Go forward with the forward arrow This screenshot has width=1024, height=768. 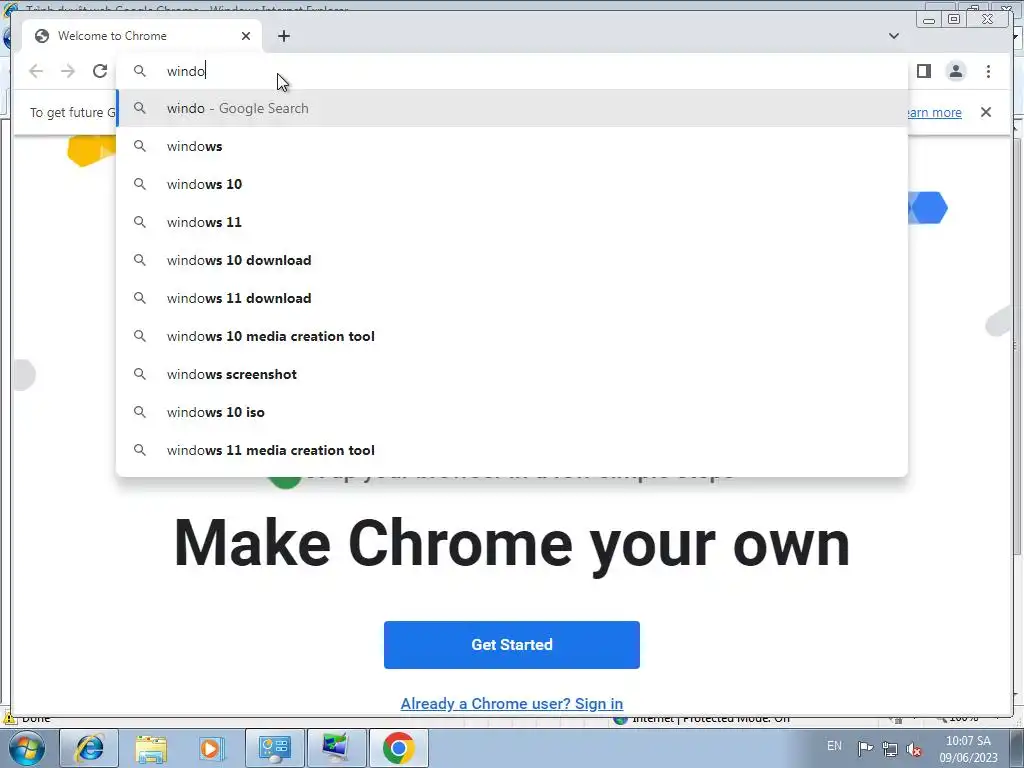[x=68, y=71]
